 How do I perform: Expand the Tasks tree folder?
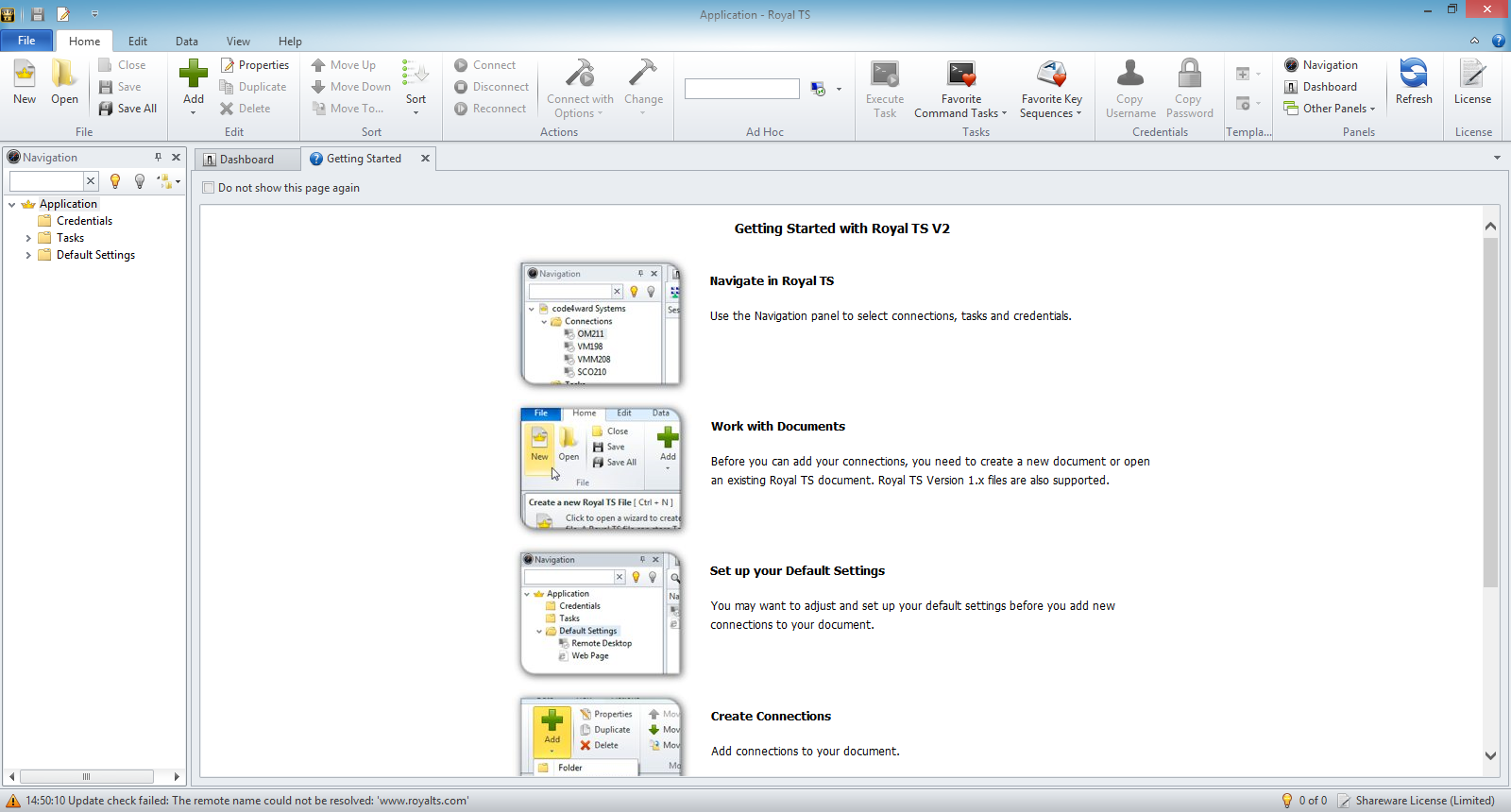point(28,238)
